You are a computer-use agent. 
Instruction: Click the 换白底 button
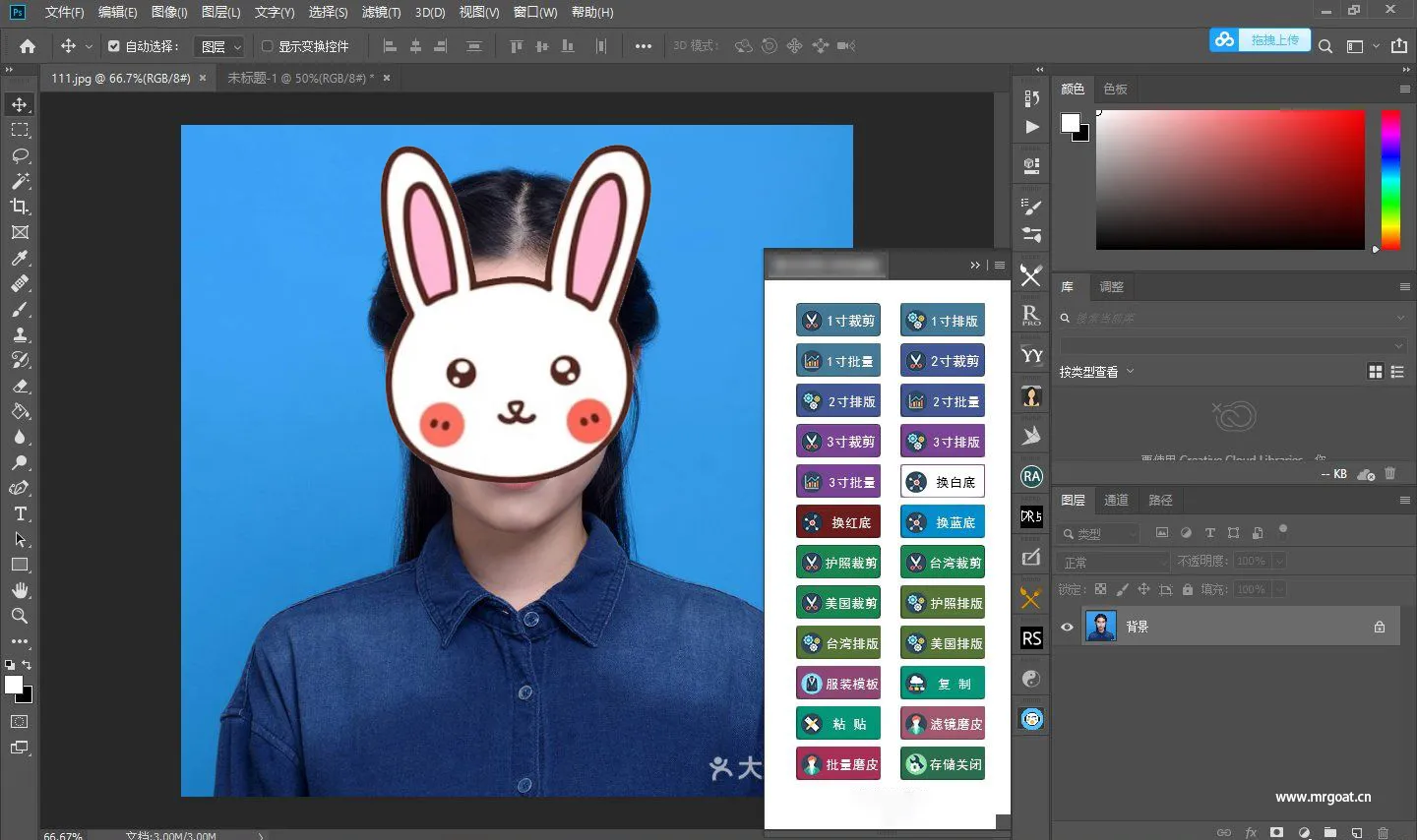[943, 482]
